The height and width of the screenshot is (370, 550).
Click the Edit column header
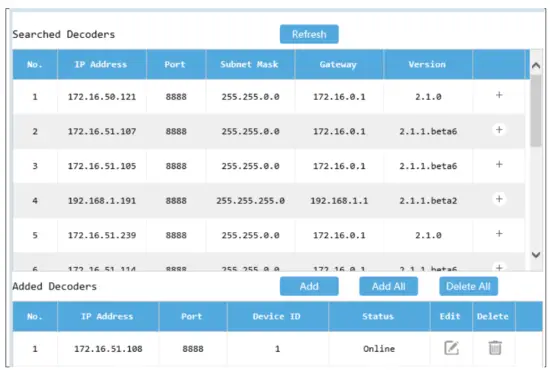[x=451, y=316]
